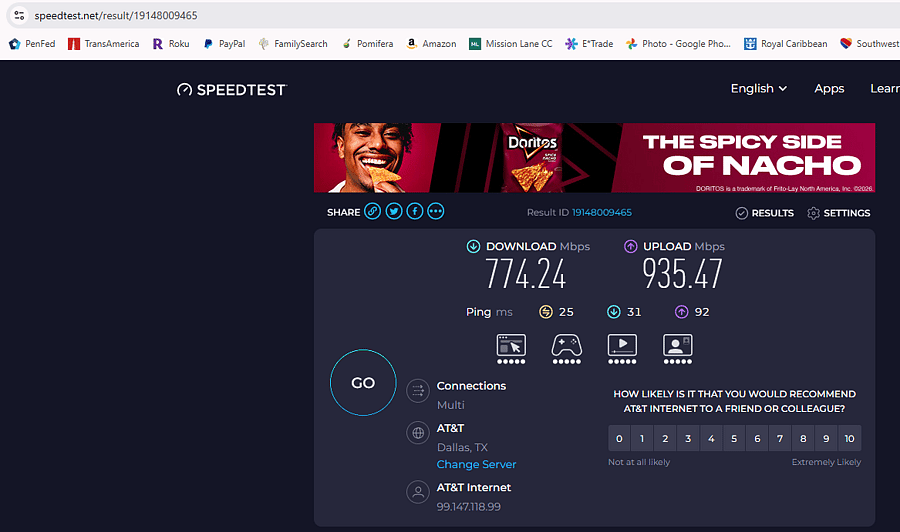The height and width of the screenshot is (532, 900).
Task: Open the Amazon bookmark
Action: [431, 44]
